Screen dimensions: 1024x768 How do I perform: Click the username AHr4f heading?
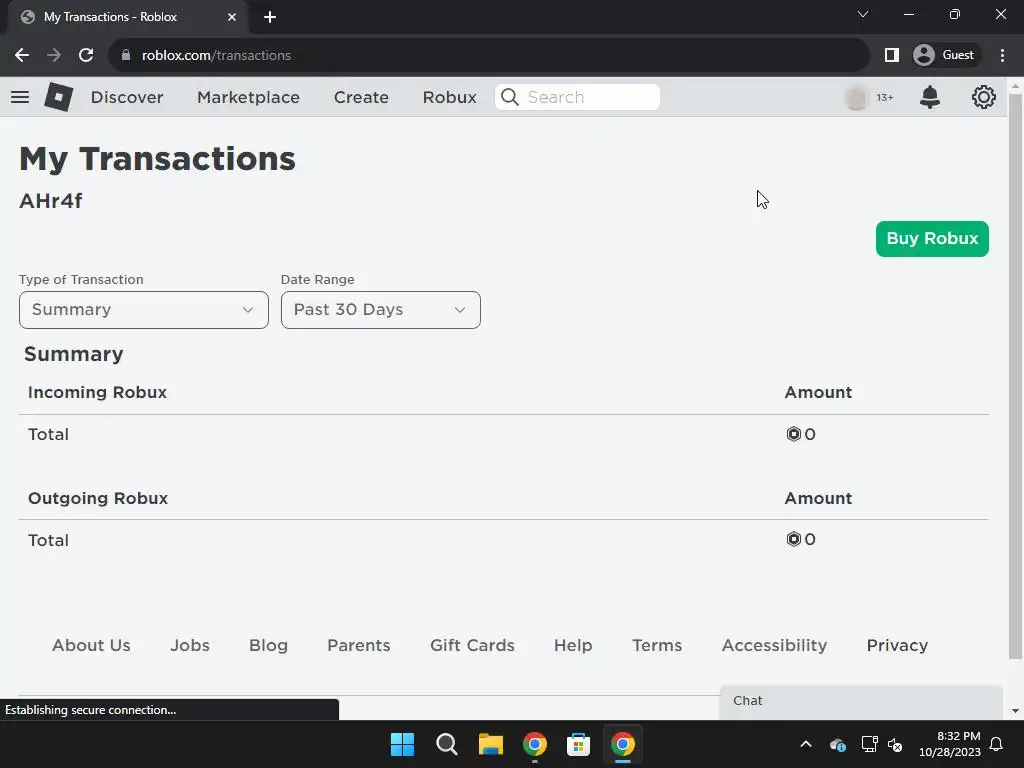[51, 201]
